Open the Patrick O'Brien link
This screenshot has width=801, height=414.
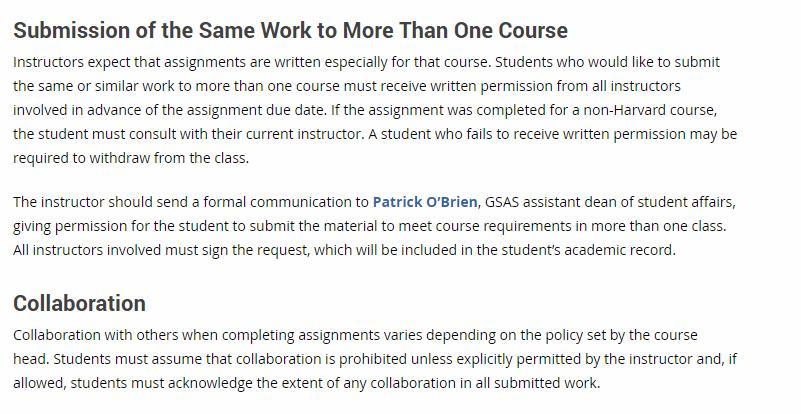425,202
